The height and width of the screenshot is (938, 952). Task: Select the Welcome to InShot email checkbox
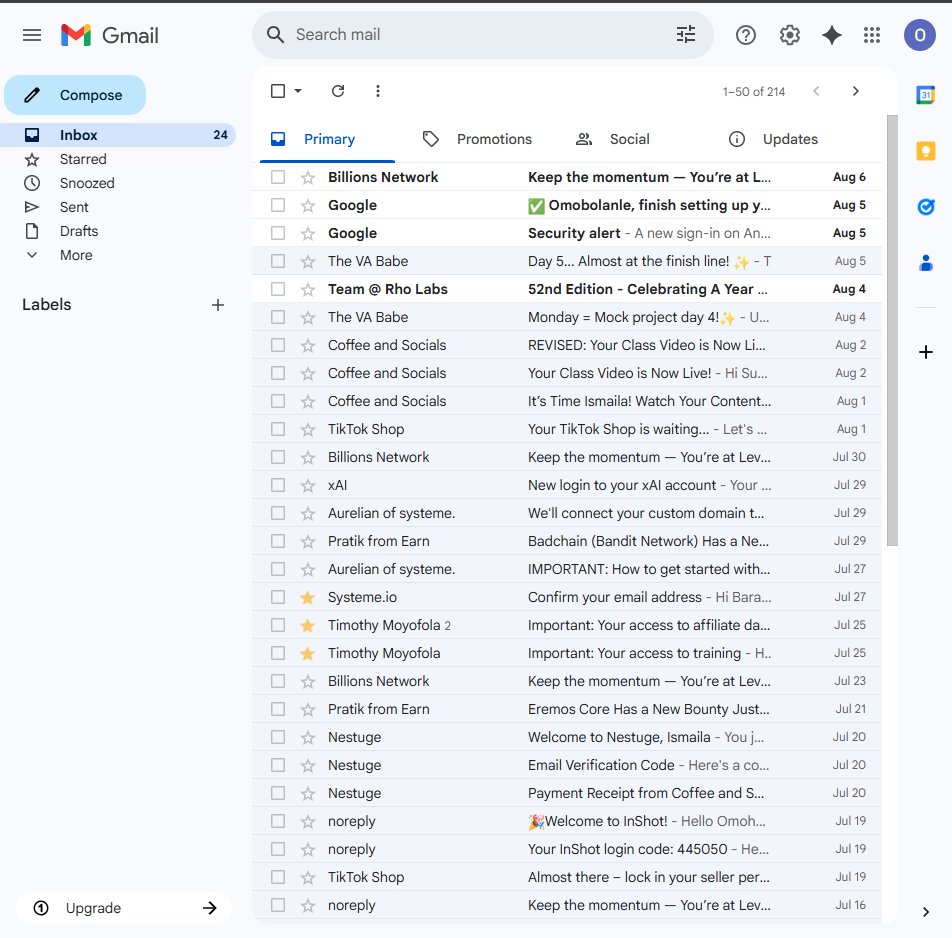click(x=278, y=821)
